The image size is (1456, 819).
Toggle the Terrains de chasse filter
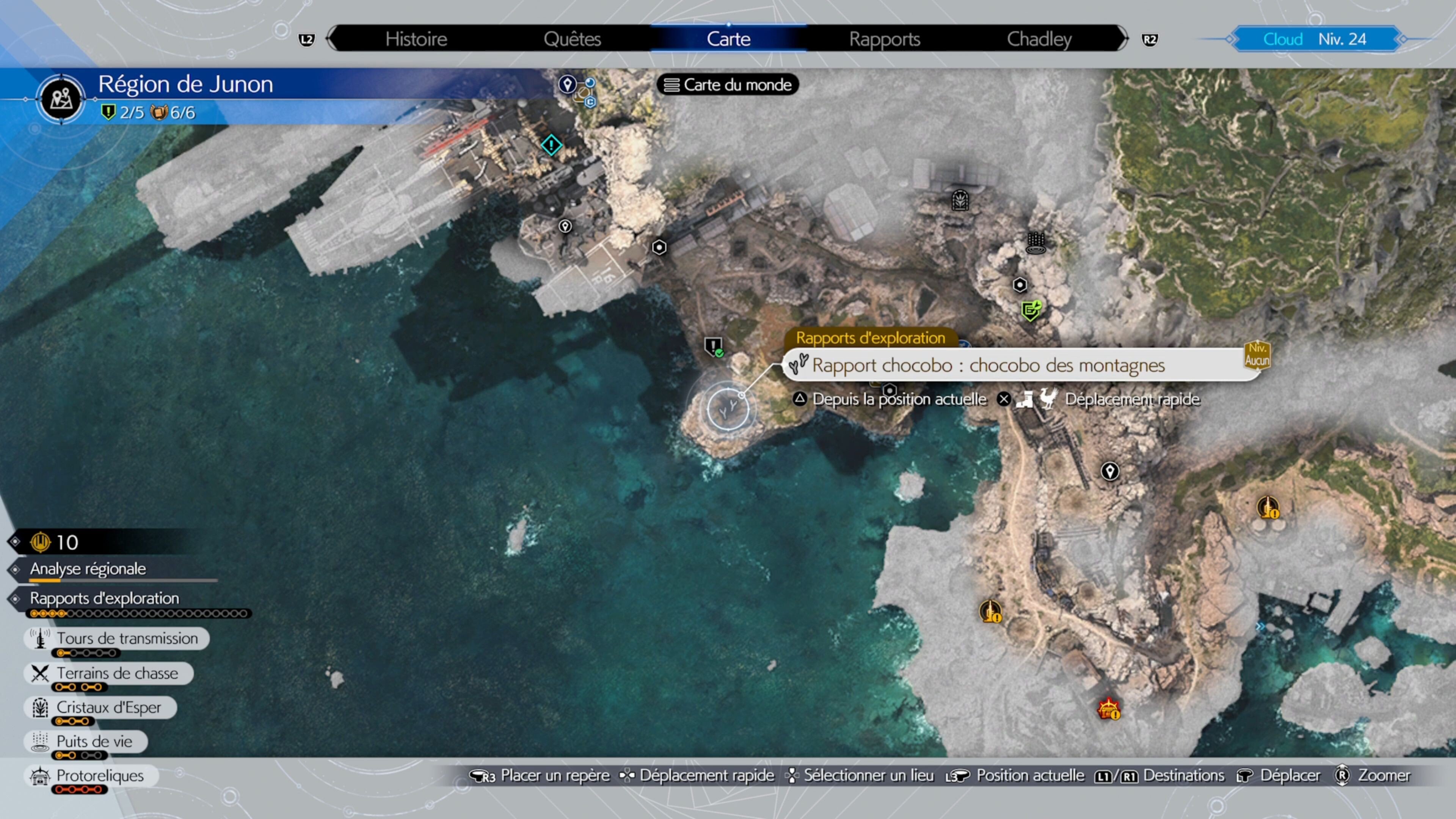click(109, 673)
